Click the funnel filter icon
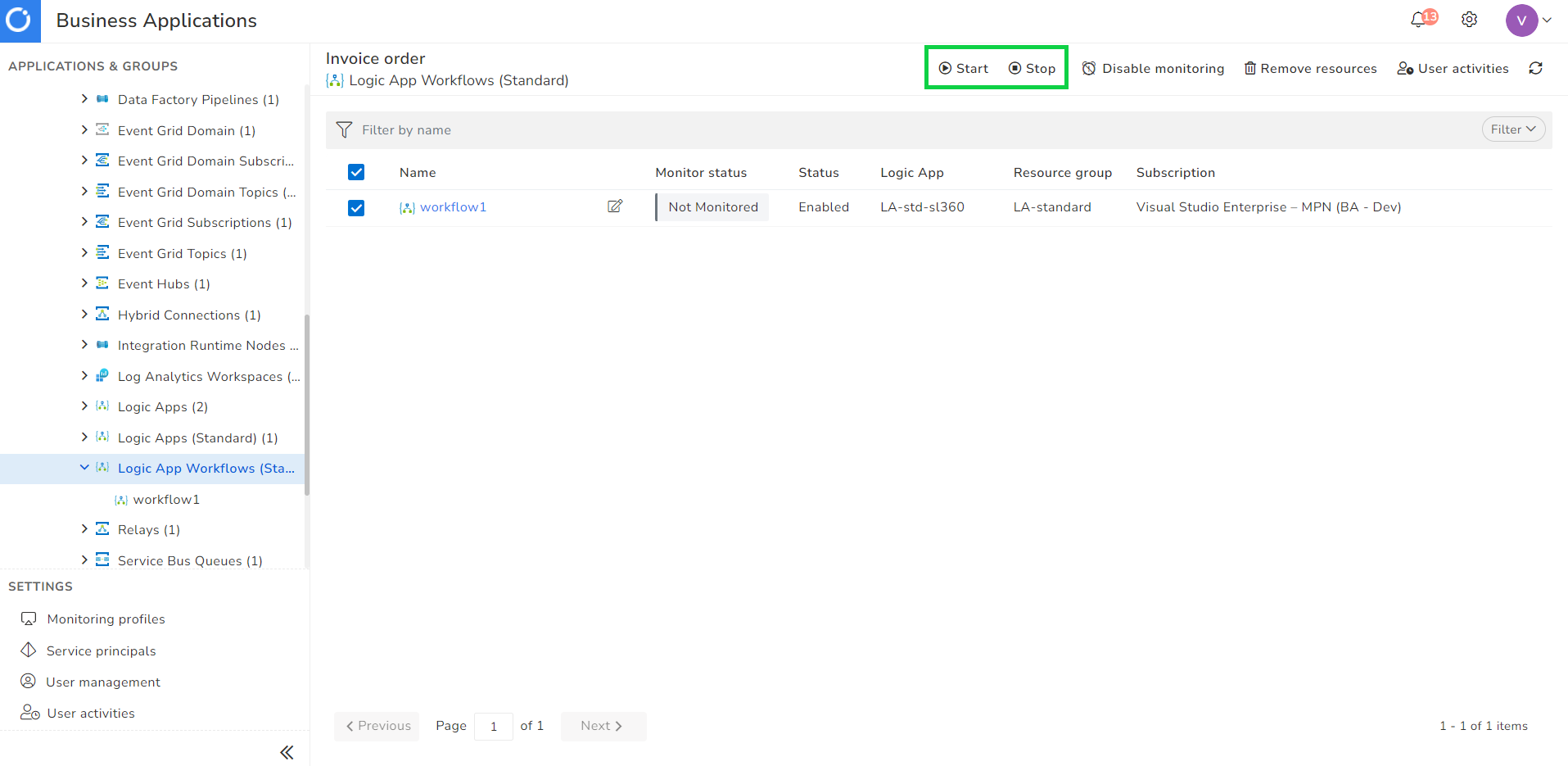 click(x=344, y=129)
